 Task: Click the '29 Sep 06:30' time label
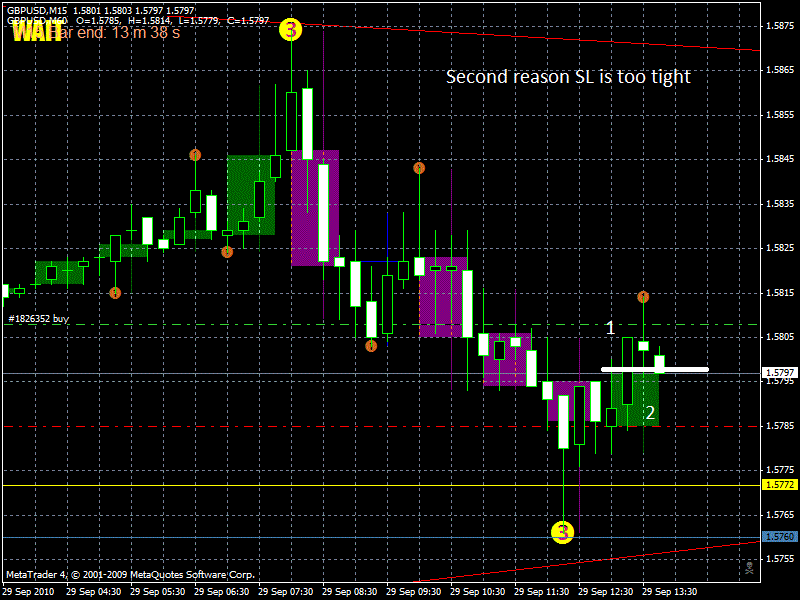pos(221,592)
